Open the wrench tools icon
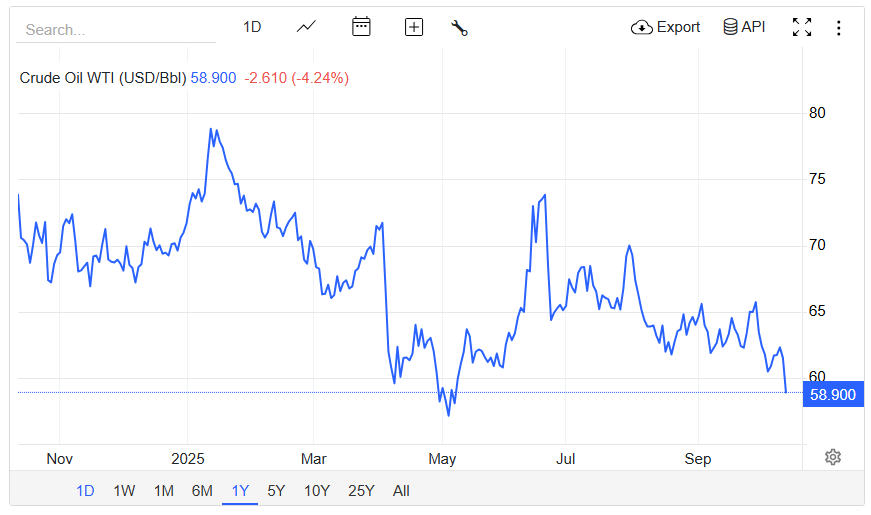Screen dimensions: 871x515 coord(460,27)
